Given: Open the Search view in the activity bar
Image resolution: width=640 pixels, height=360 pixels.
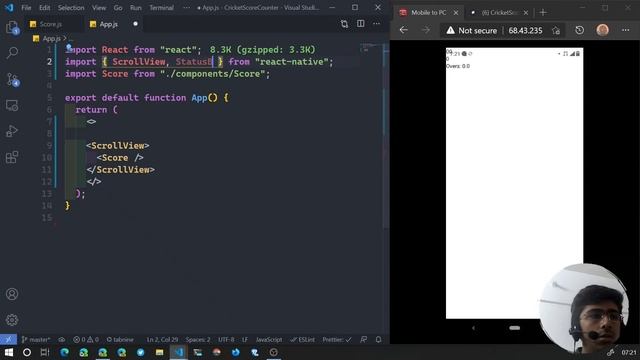Looking at the screenshot, I should [12, 53].
